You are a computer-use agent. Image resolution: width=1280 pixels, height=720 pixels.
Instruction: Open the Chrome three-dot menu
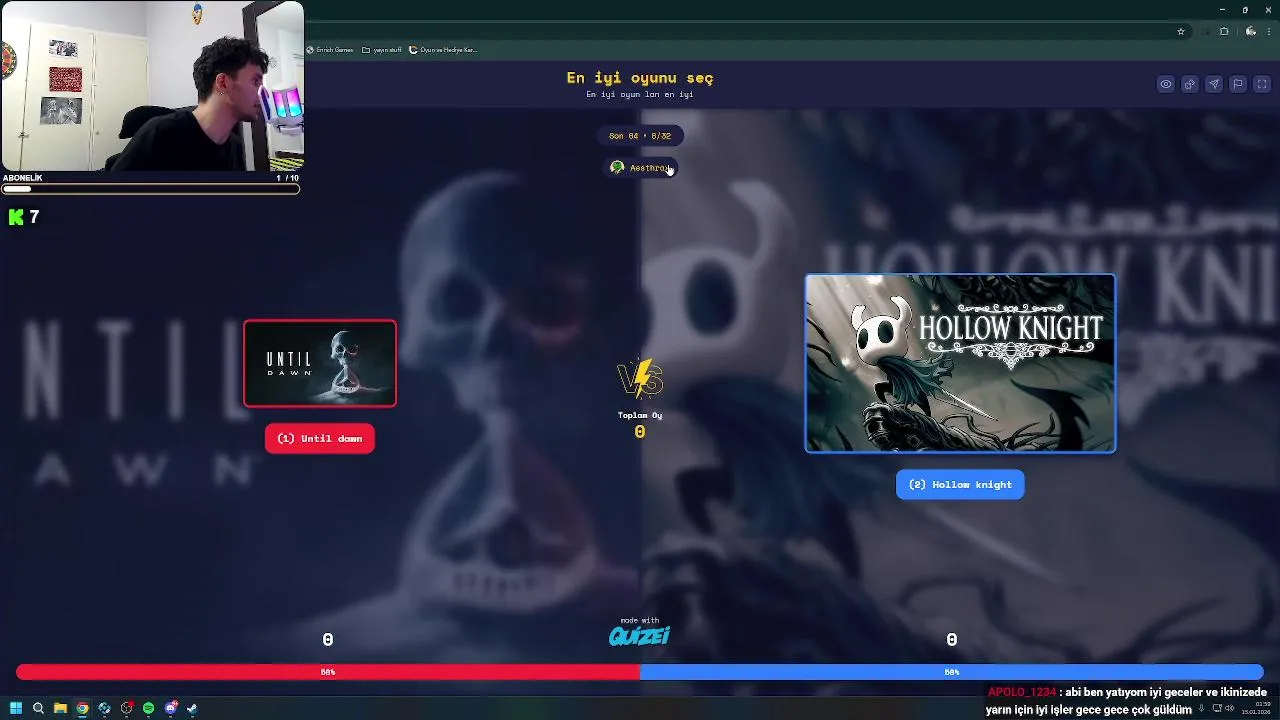[1269, 31]
